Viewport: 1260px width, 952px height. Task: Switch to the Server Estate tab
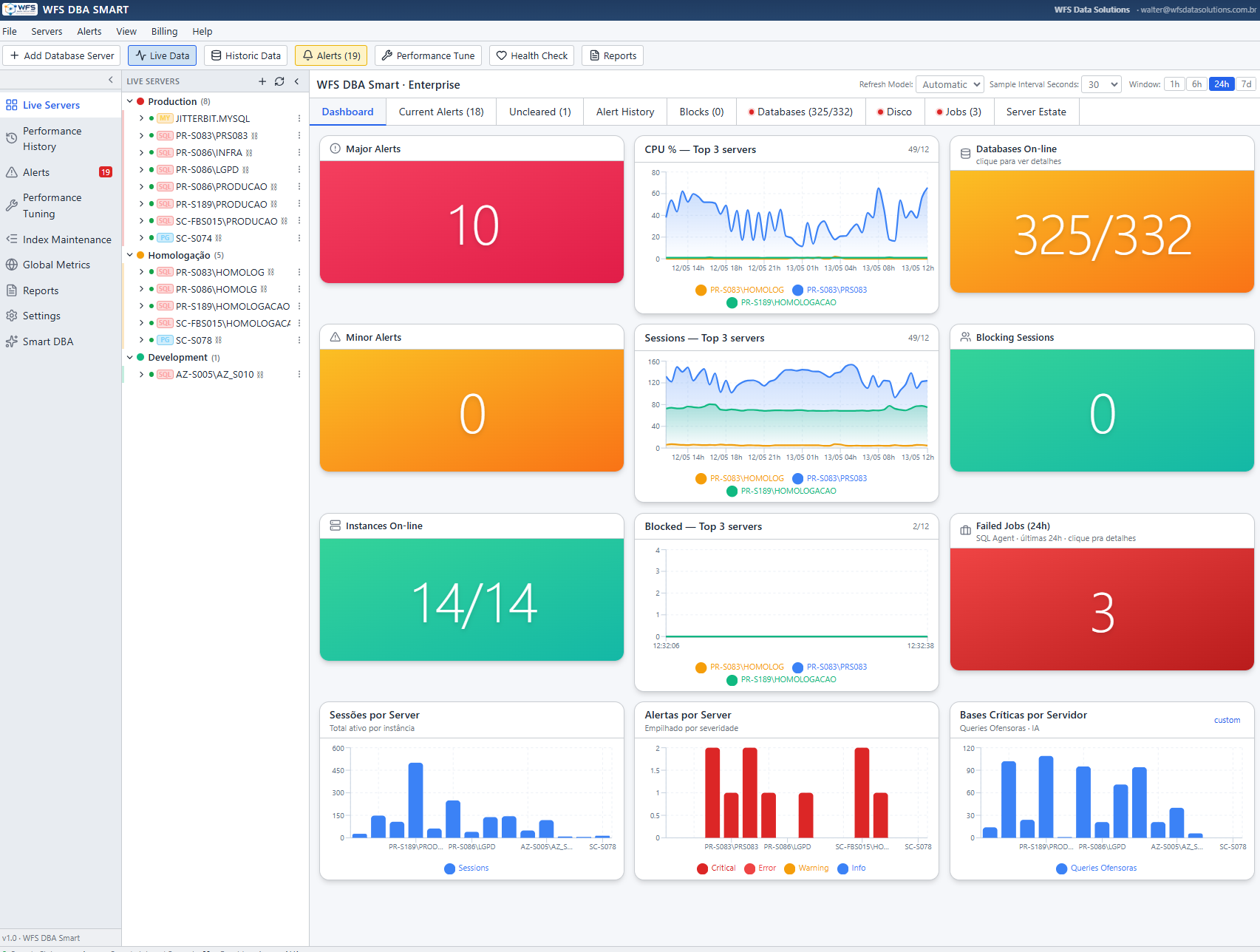coord(1036,112)
